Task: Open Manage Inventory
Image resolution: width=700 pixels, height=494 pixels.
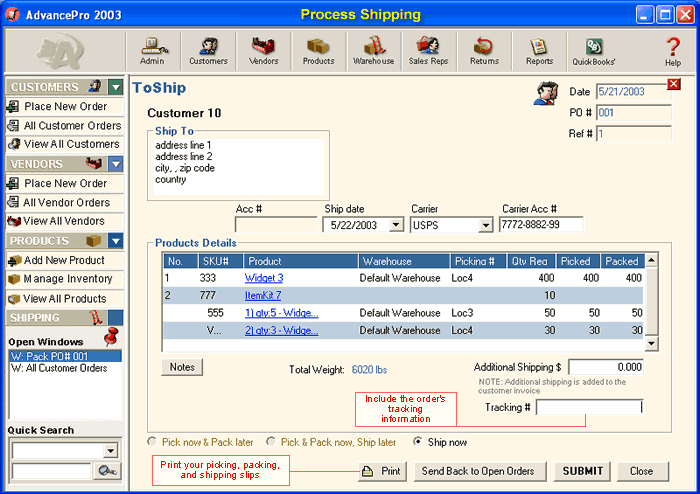Action: (65, 279)
